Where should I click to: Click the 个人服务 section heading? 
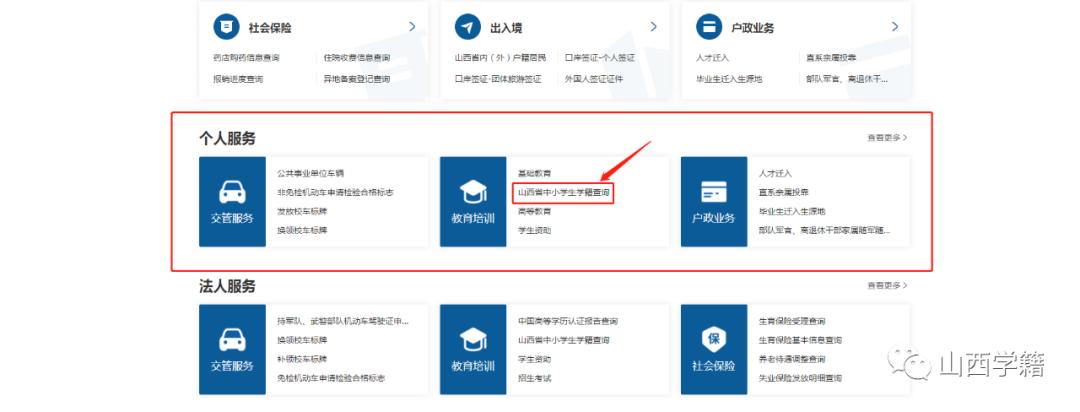click(x=227, y=138)
